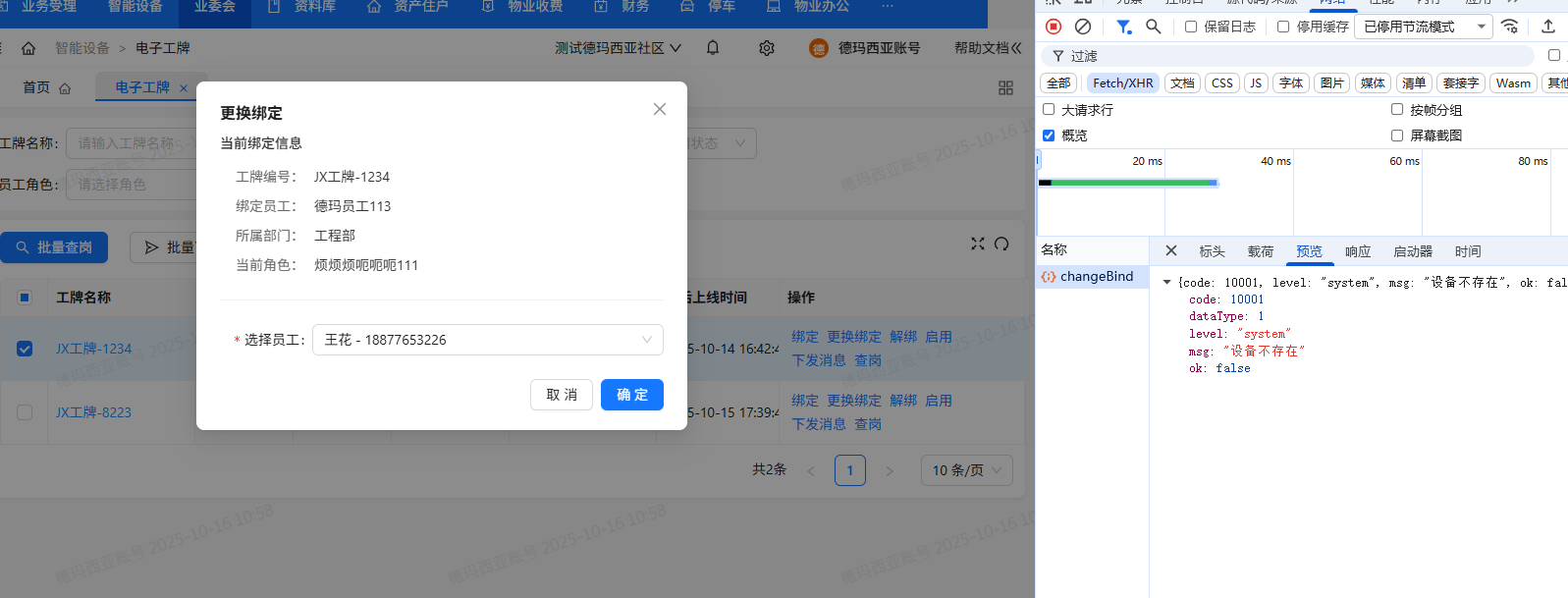Open tab grid layout icon
The height and width of the screenshot is (598, 1568).
point(1005,88)
